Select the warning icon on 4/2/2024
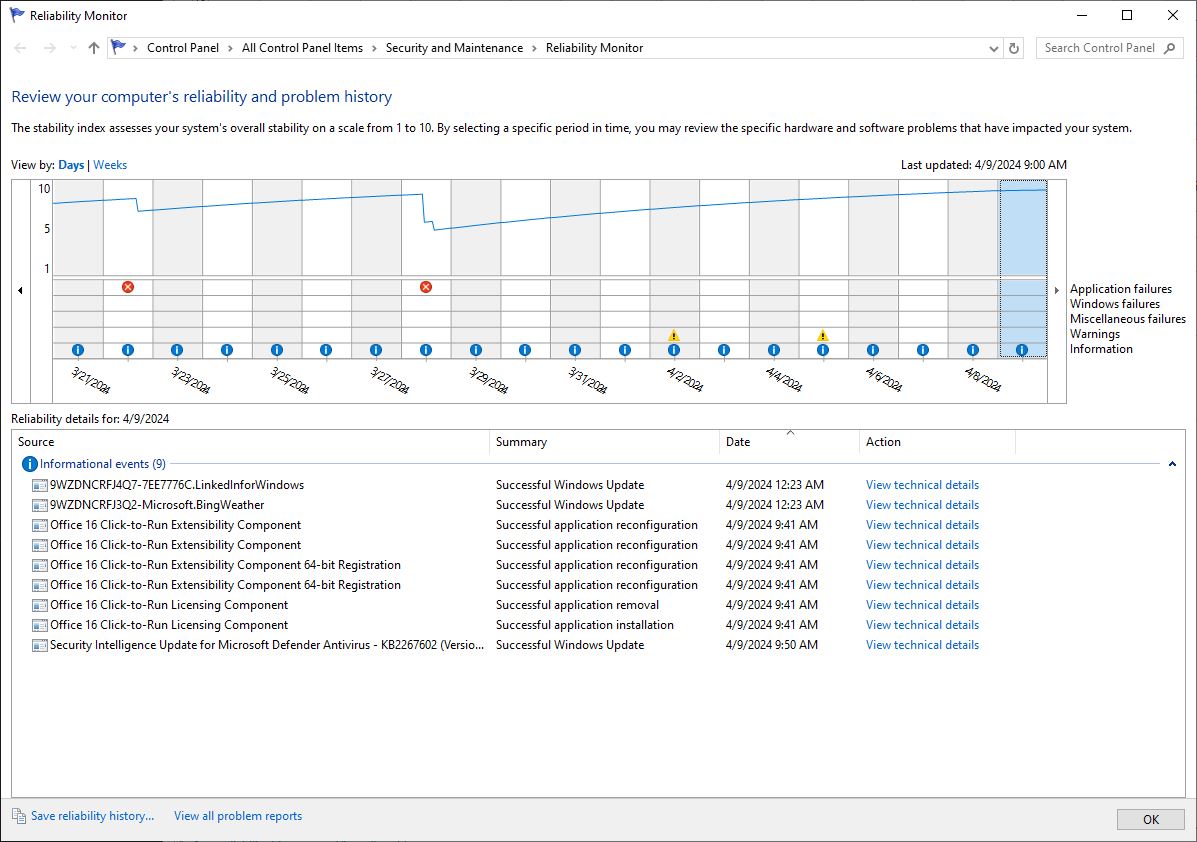This screenshot has height=842, width=1197. click(674, 336)
